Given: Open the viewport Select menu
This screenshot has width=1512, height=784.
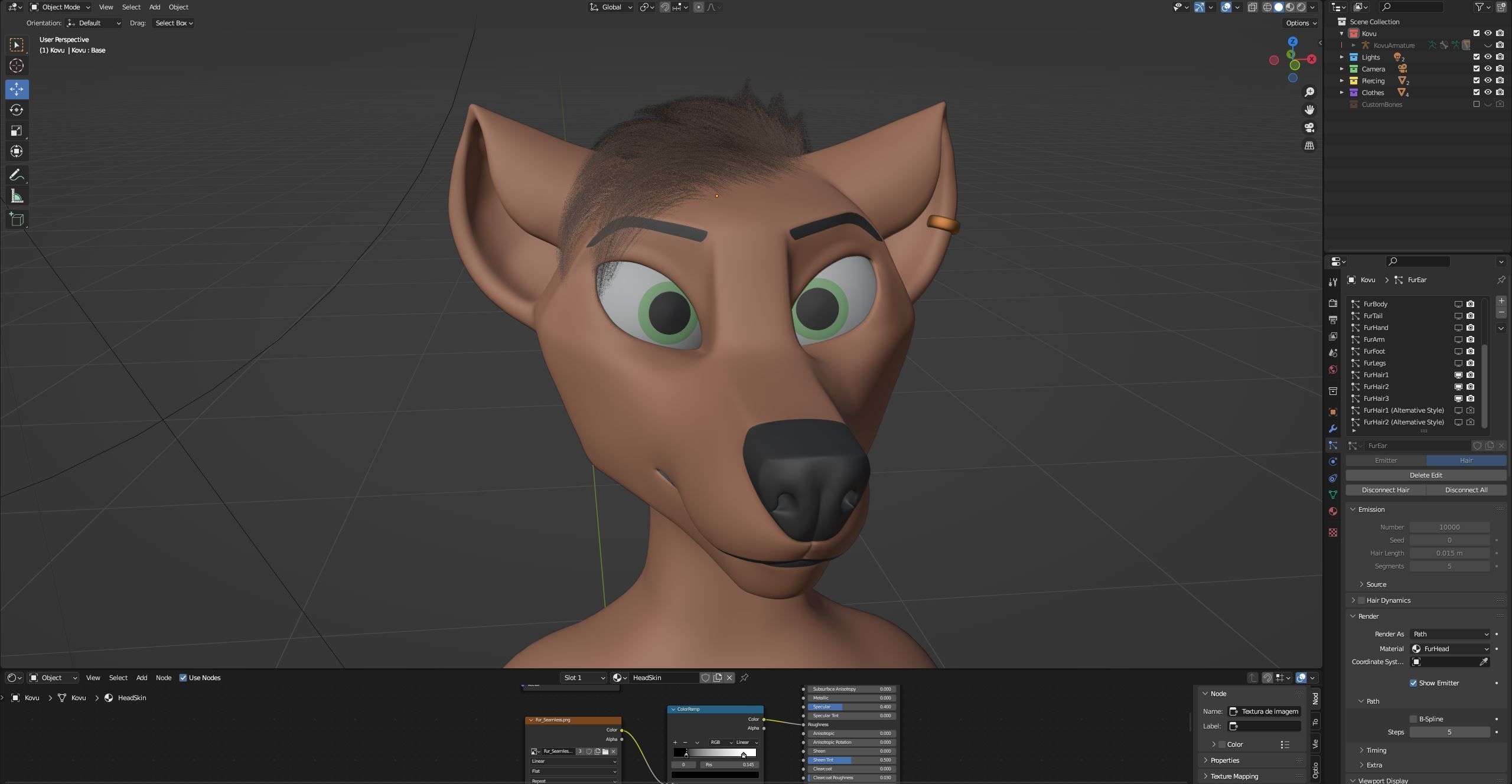Looking at the screenshot, I should [x=131, y=7].
